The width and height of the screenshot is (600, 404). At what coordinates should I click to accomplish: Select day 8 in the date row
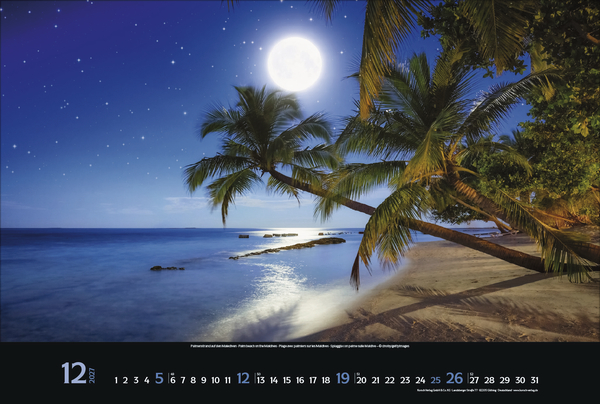tap(193, 380)
